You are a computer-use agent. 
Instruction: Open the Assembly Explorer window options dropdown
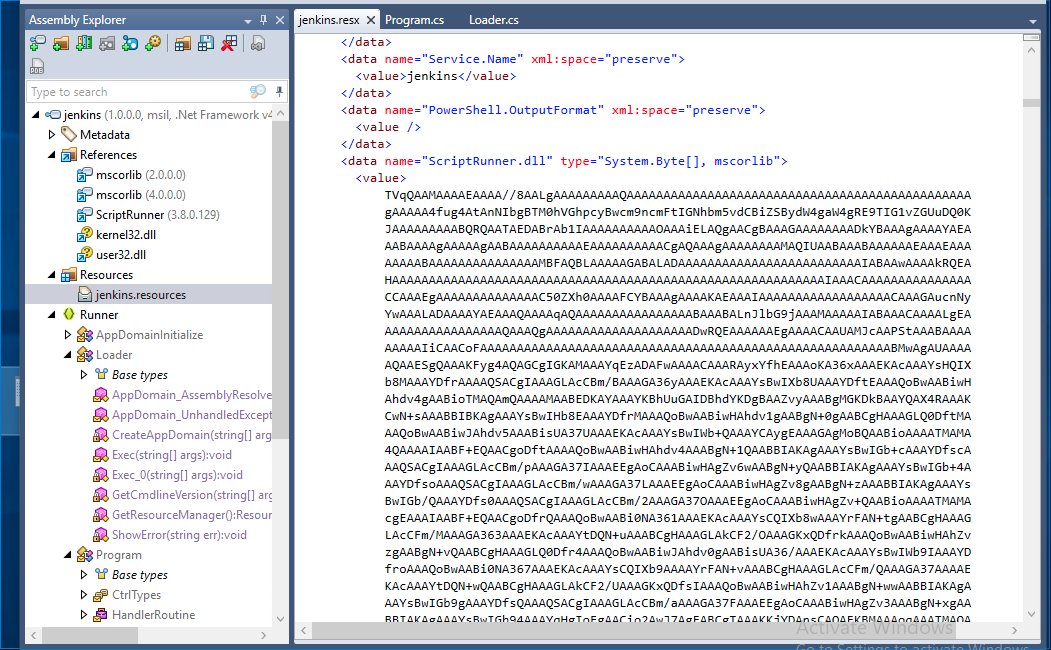pyautogui.click(x=248, y=21)
